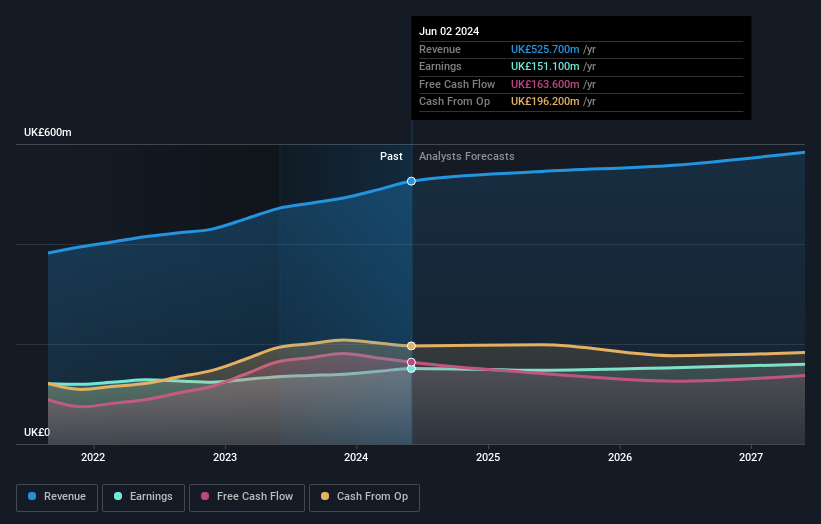This screenshot has width=821, height=524.
Task: Toggle the Free Cash Flow legend button
Action: [247, 497]
